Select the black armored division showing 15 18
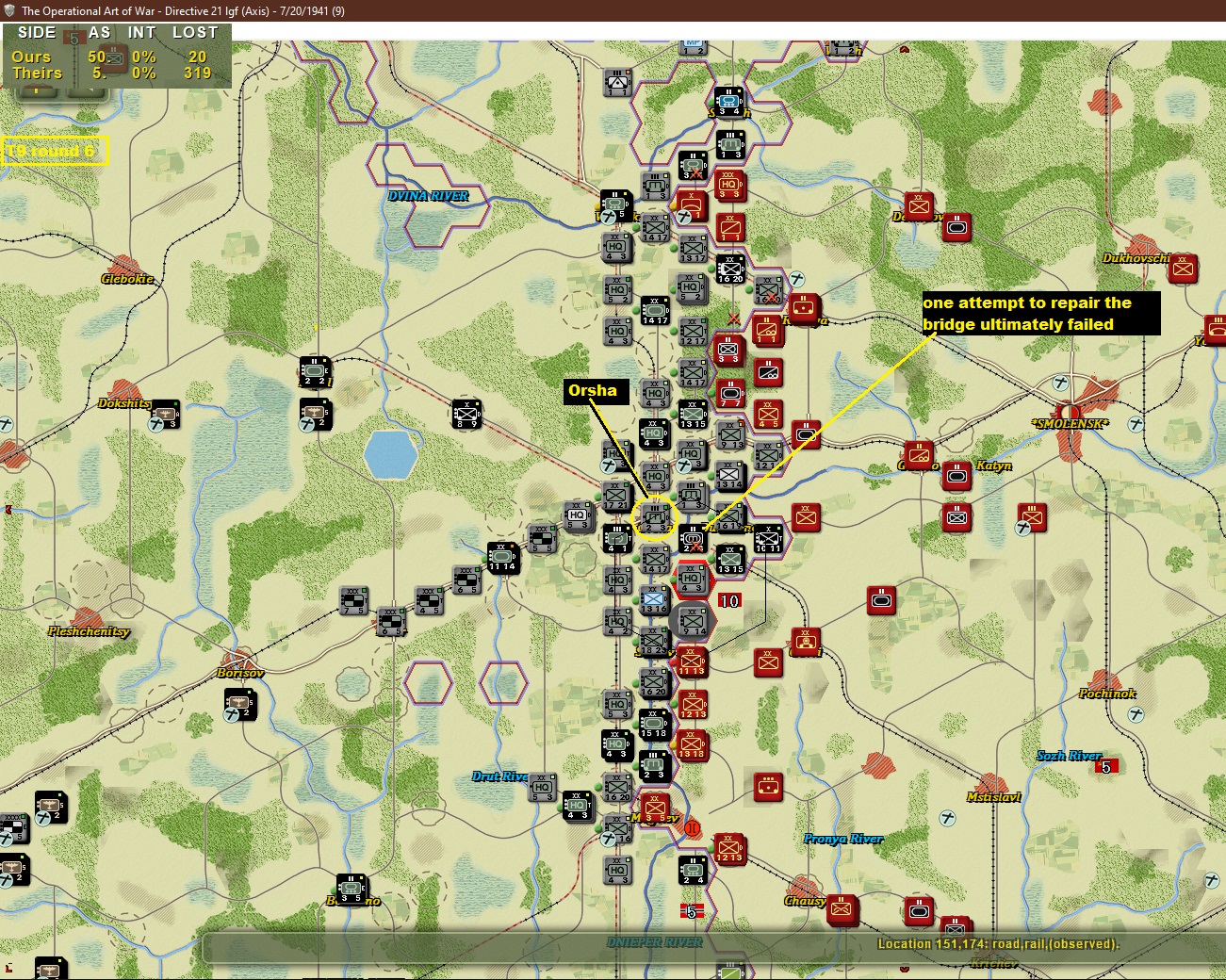 coord(654,725)
